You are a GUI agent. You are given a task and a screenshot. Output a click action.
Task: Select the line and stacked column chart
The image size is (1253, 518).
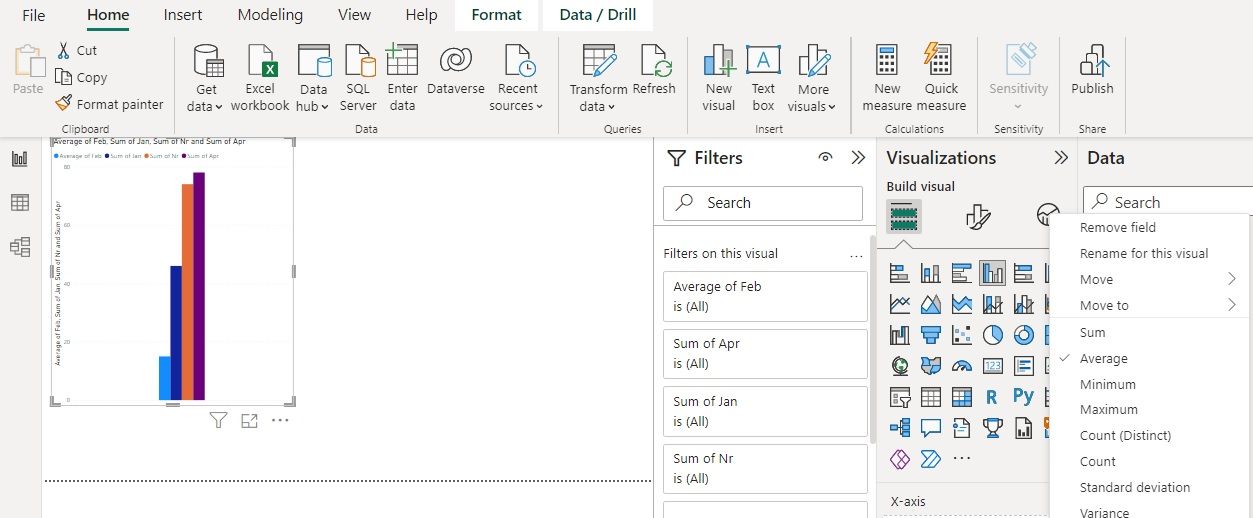point(993,304)
